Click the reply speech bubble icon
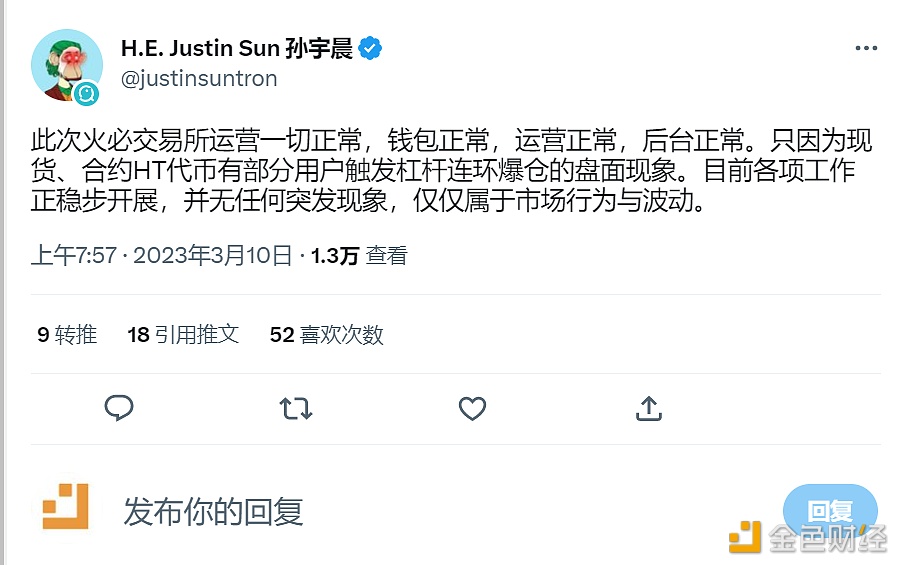Viewport: 899px width, 565px height. (x=119, y=408)
